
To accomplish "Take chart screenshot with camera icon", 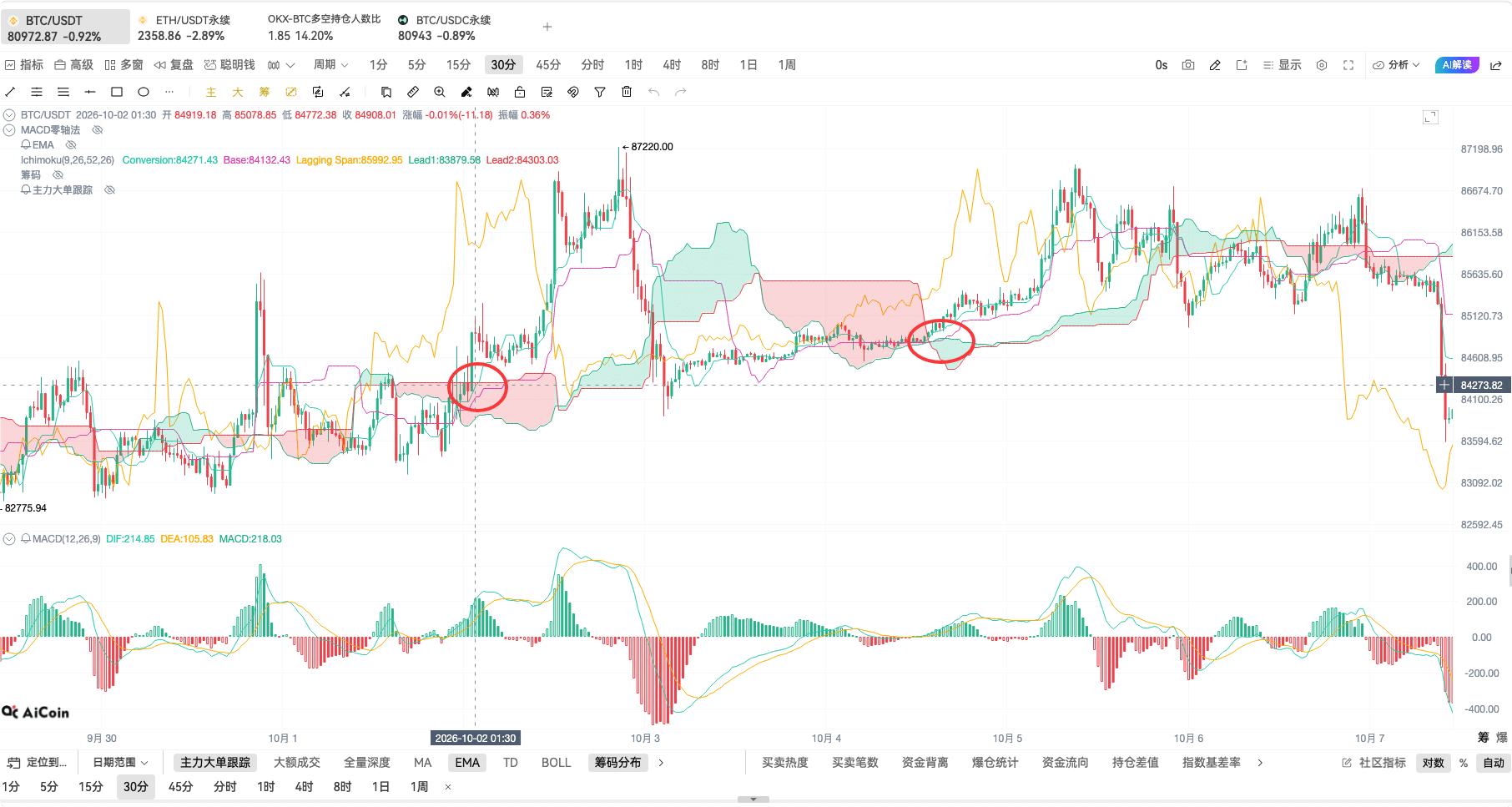I will [x=1188, y=65].
